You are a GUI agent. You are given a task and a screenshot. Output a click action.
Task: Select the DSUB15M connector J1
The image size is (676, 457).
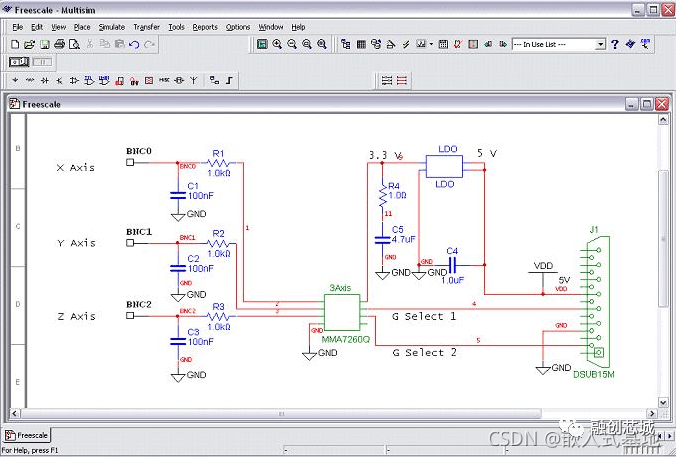[x=597, y=300]
